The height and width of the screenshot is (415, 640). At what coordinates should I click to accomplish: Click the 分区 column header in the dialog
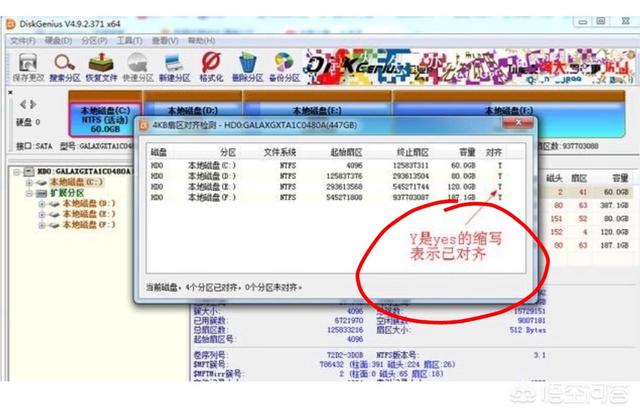coord(228,152)
